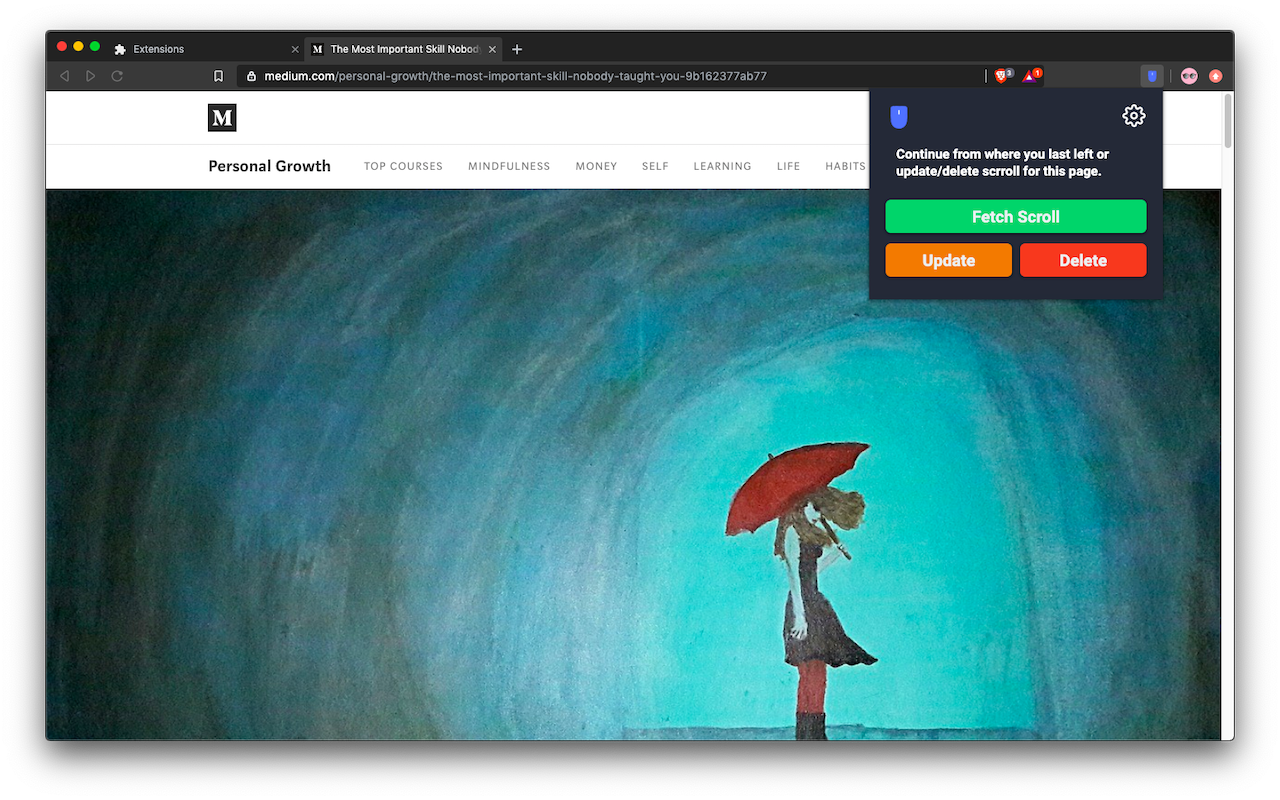Open the LIFE nav item

coord(788,166)
